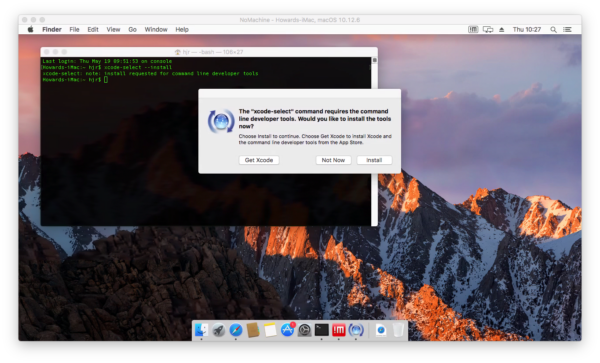The image size is (600, 363).
Task: Click 'Choose Install to continue' dialog text
Action: (x=315, y=139)
